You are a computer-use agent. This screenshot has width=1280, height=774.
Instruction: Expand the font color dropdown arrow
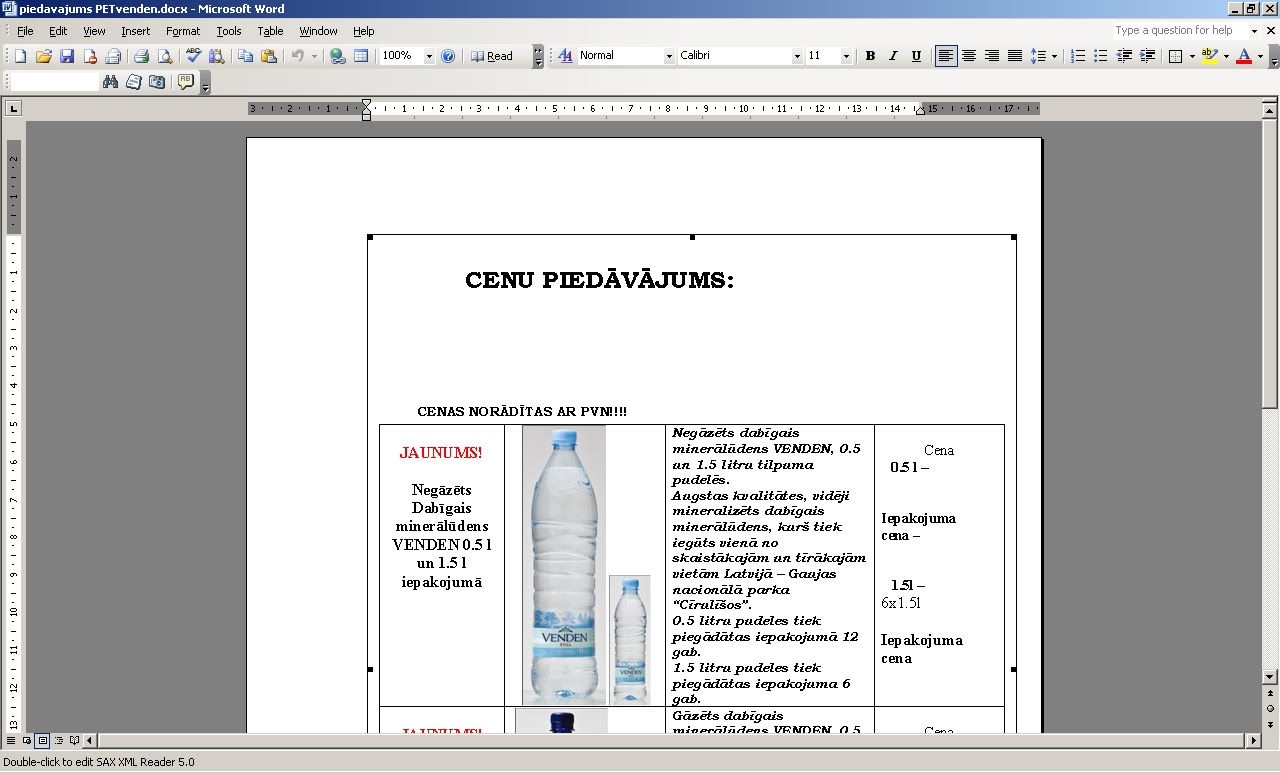[1260, 56]
